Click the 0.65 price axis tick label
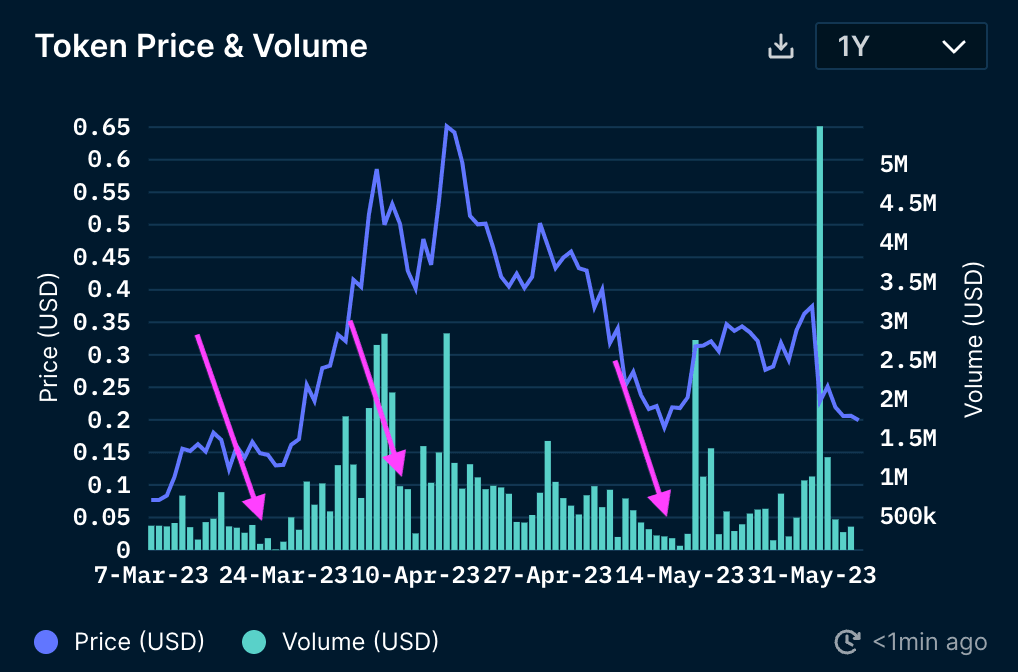This screenshot has width=1018, height=672. 102,127
